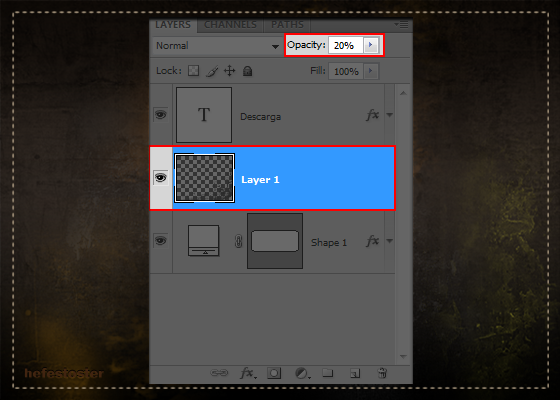
Task: Delete layer with the trash icon
Action: point(382,373)
